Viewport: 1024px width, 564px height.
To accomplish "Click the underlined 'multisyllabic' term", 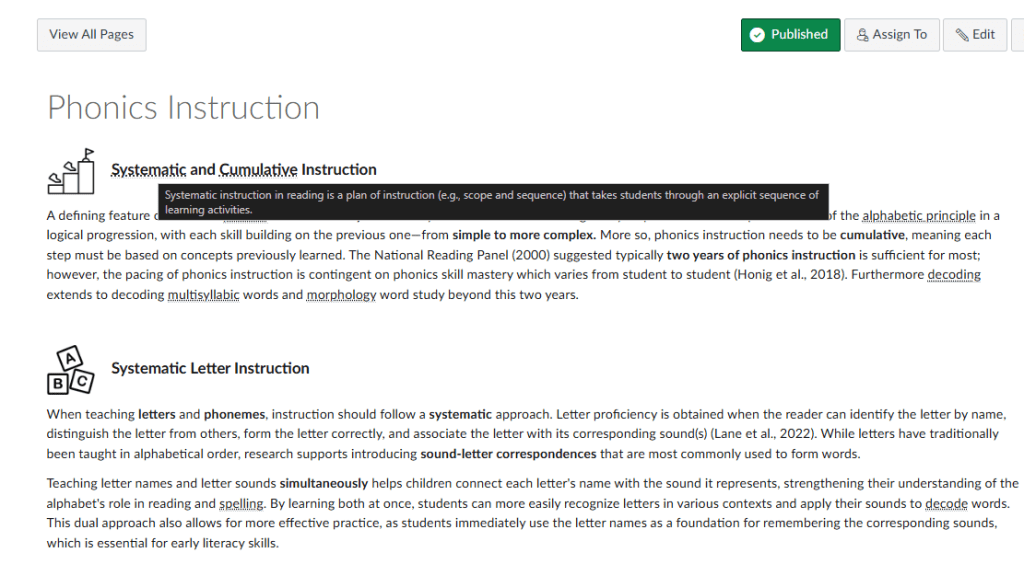I will [203, 295].
